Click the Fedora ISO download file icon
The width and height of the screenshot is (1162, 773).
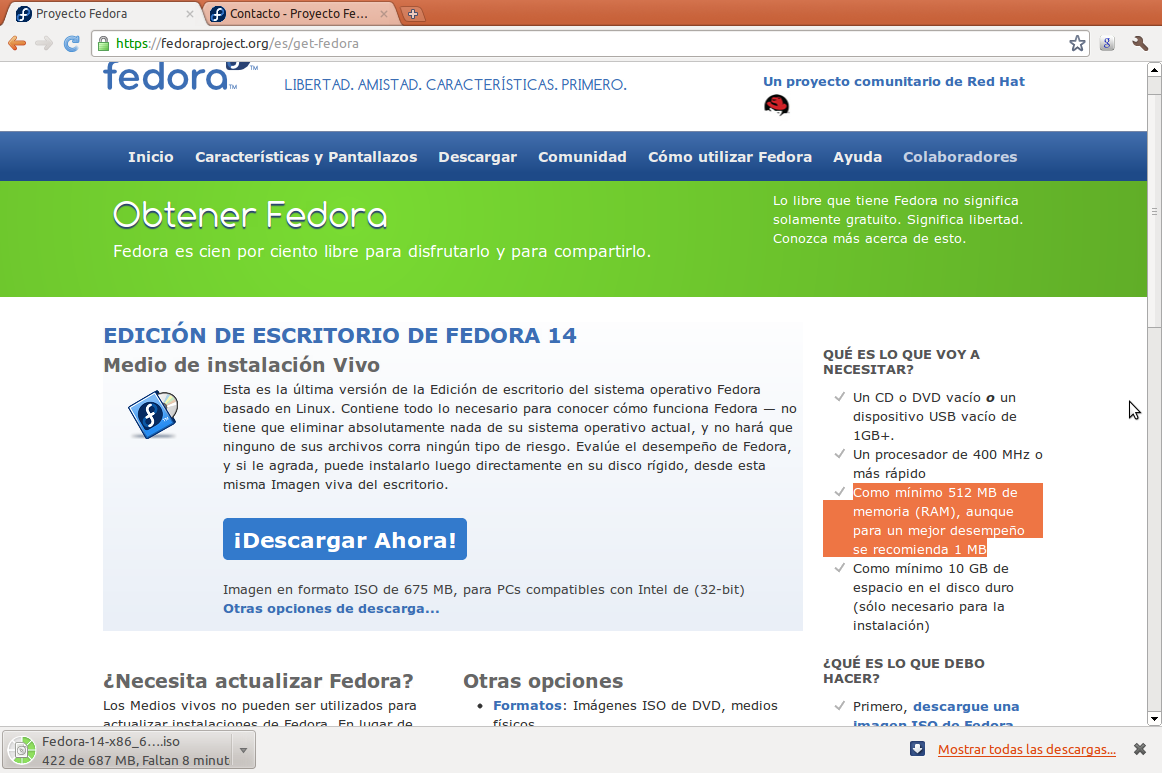point(22,750)
